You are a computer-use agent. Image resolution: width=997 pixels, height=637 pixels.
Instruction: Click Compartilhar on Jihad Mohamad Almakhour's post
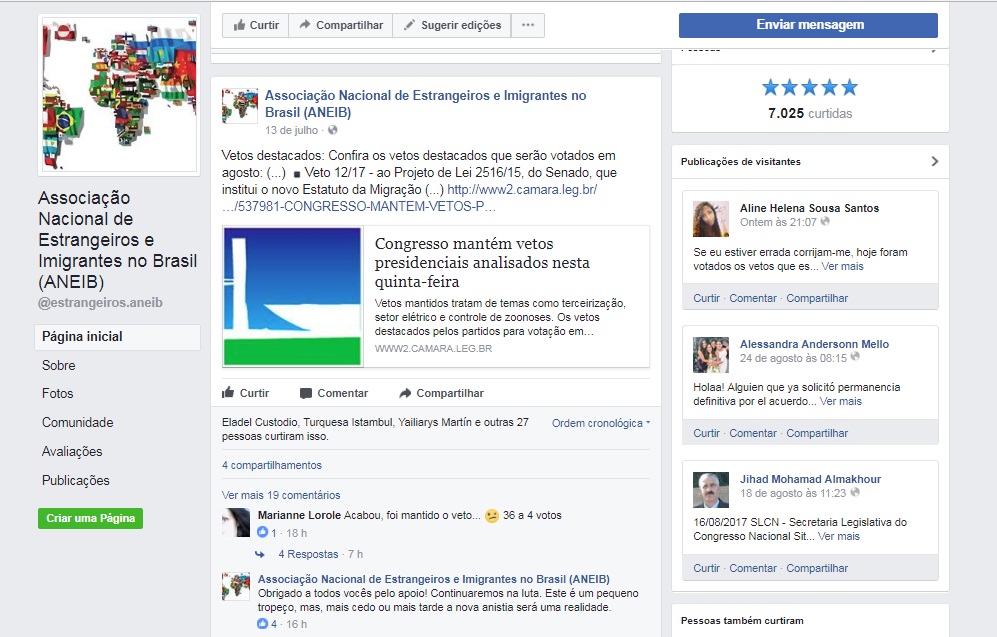(x=817, y=568)
